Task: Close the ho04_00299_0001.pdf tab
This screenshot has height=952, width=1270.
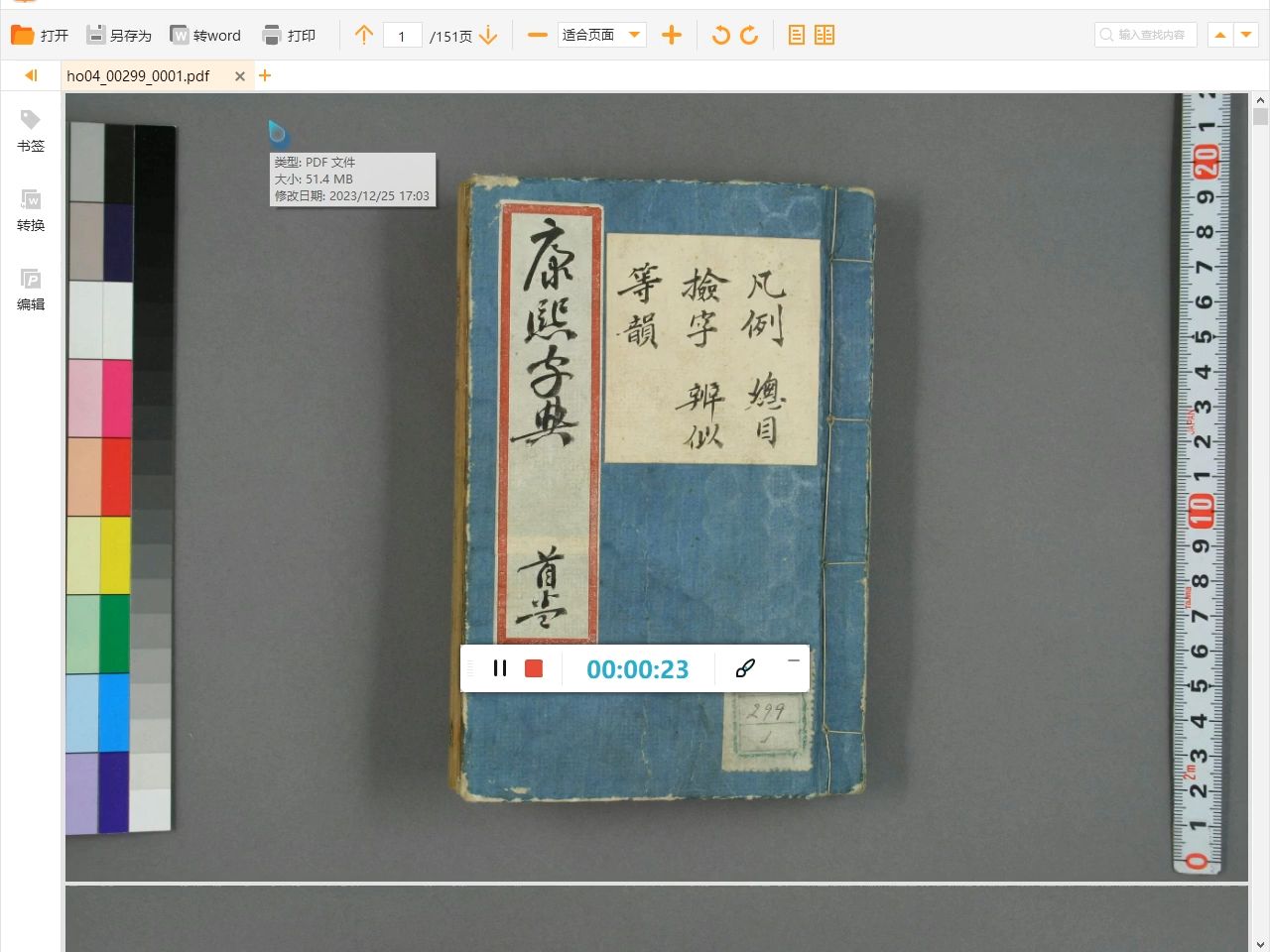Action: [x=240, y=76]
